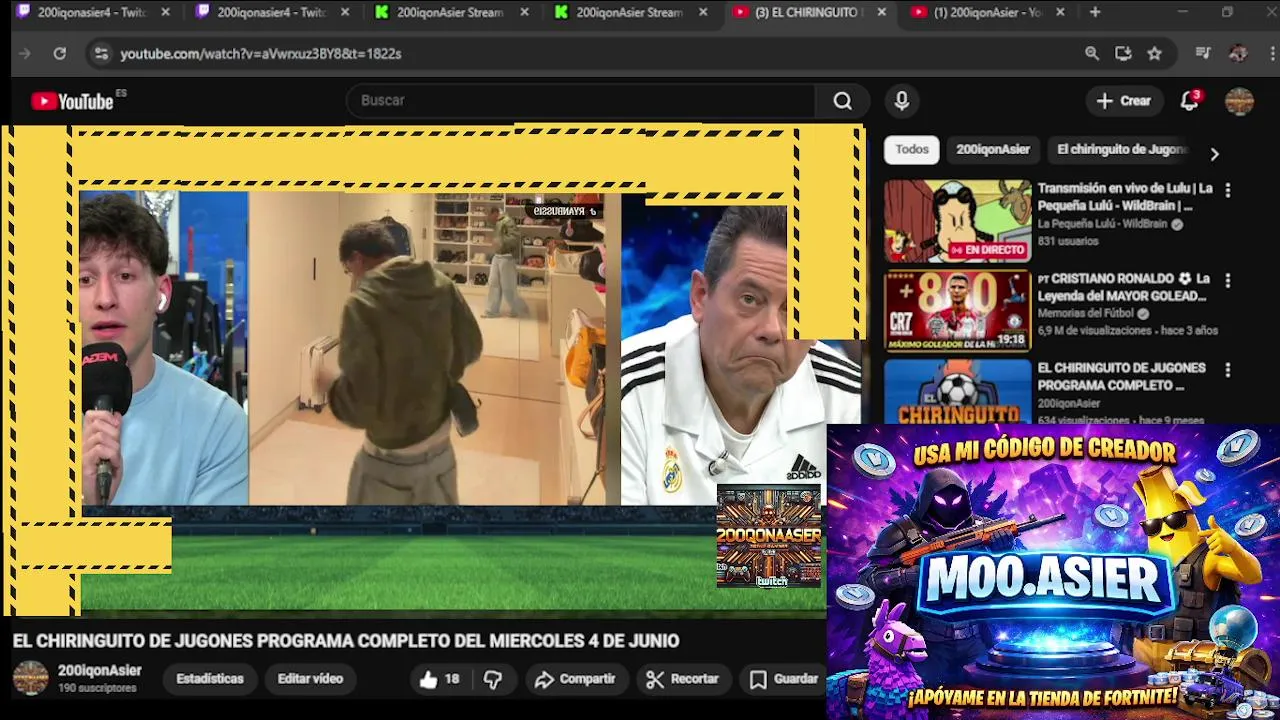Open EL CHIRINGUITO DE JUGONES suggested title

pyautogui.click(x=1121, y=377)
